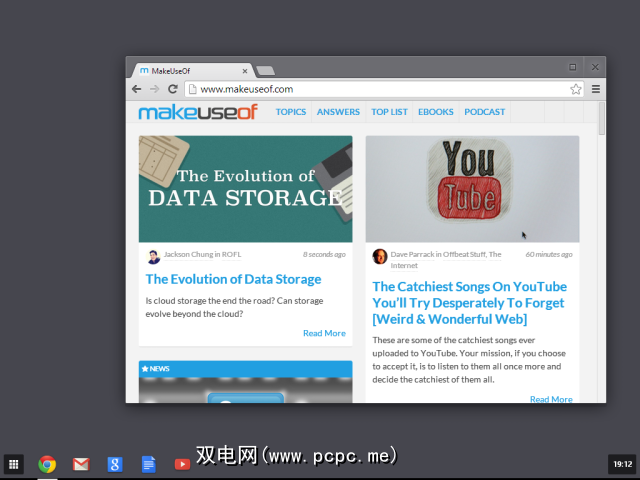Click Dave Parrack's avatar

coord(380,257)
